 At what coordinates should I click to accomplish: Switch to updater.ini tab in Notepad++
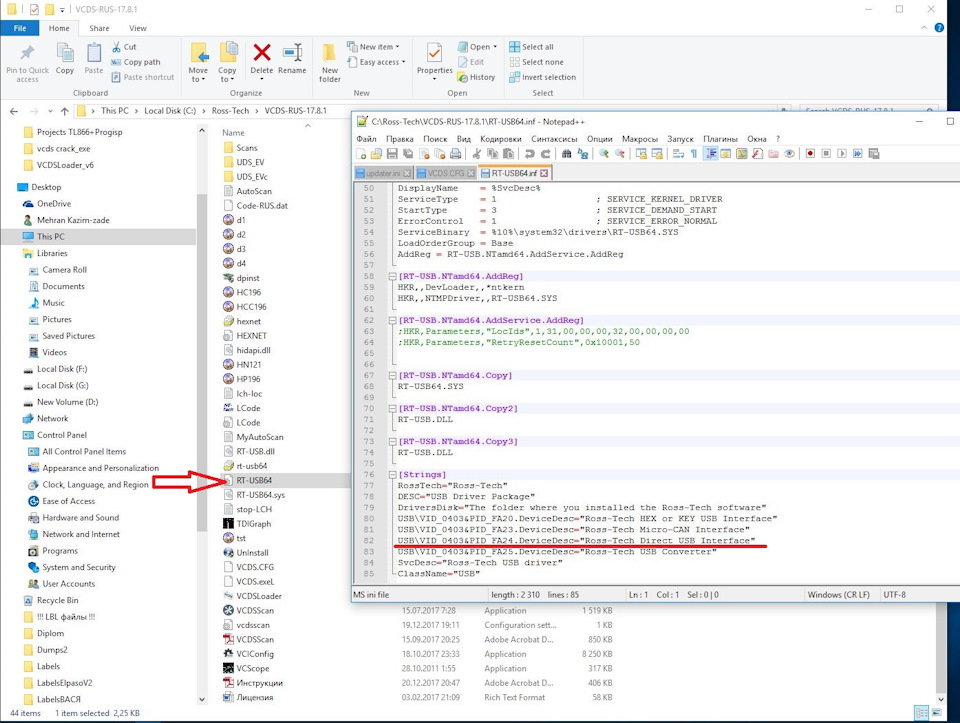tap(384, 173)
